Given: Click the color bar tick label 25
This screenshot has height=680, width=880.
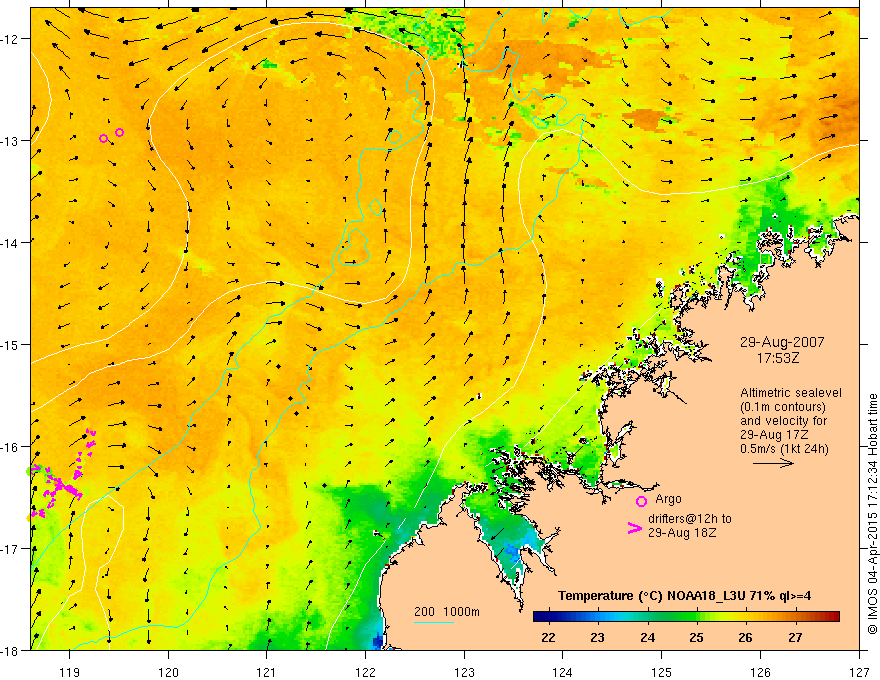Looking at the screenshot, I should 696,638.
